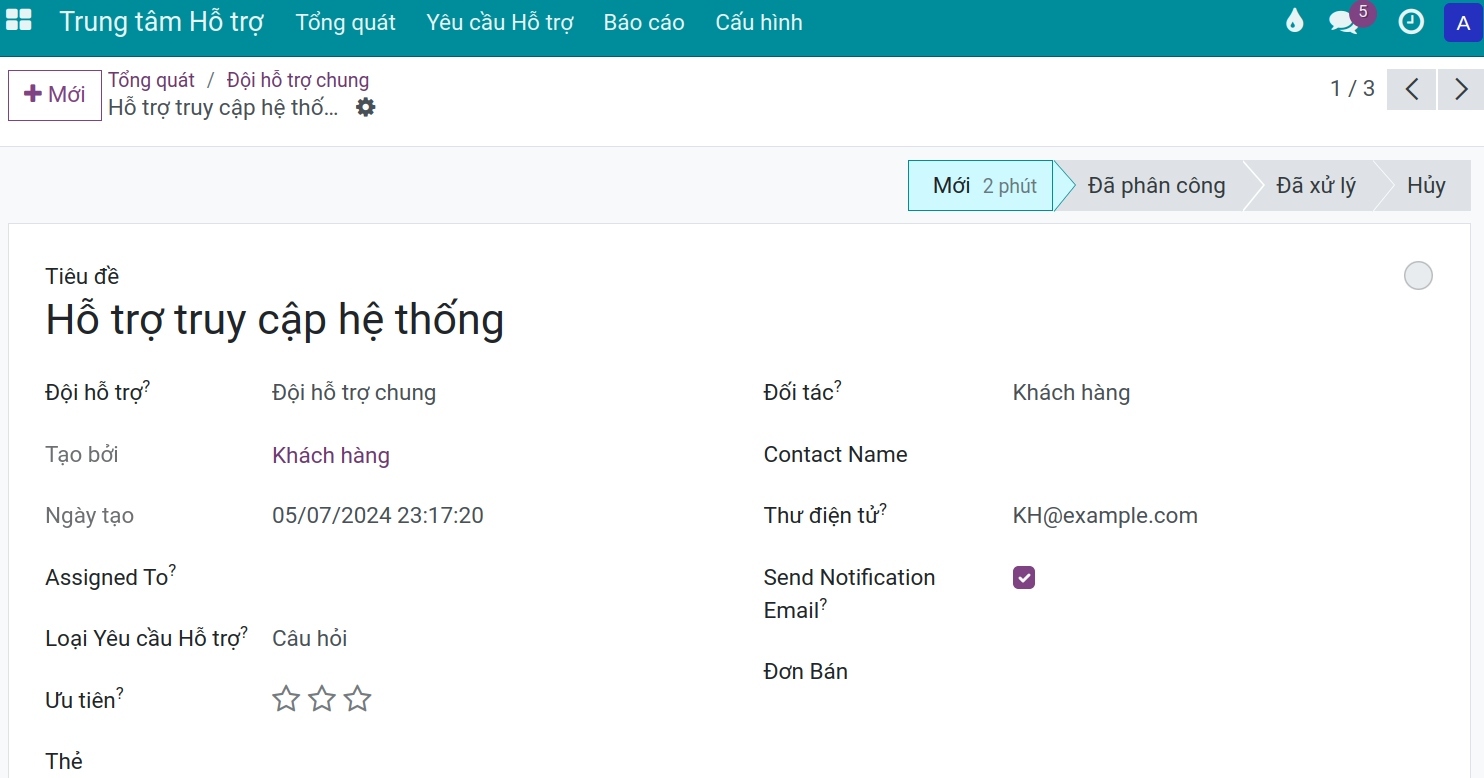Set stage to Đã phân công
Image resolution: width=1484 pixels, height=778 pixels.
[x=1156, y=185]
